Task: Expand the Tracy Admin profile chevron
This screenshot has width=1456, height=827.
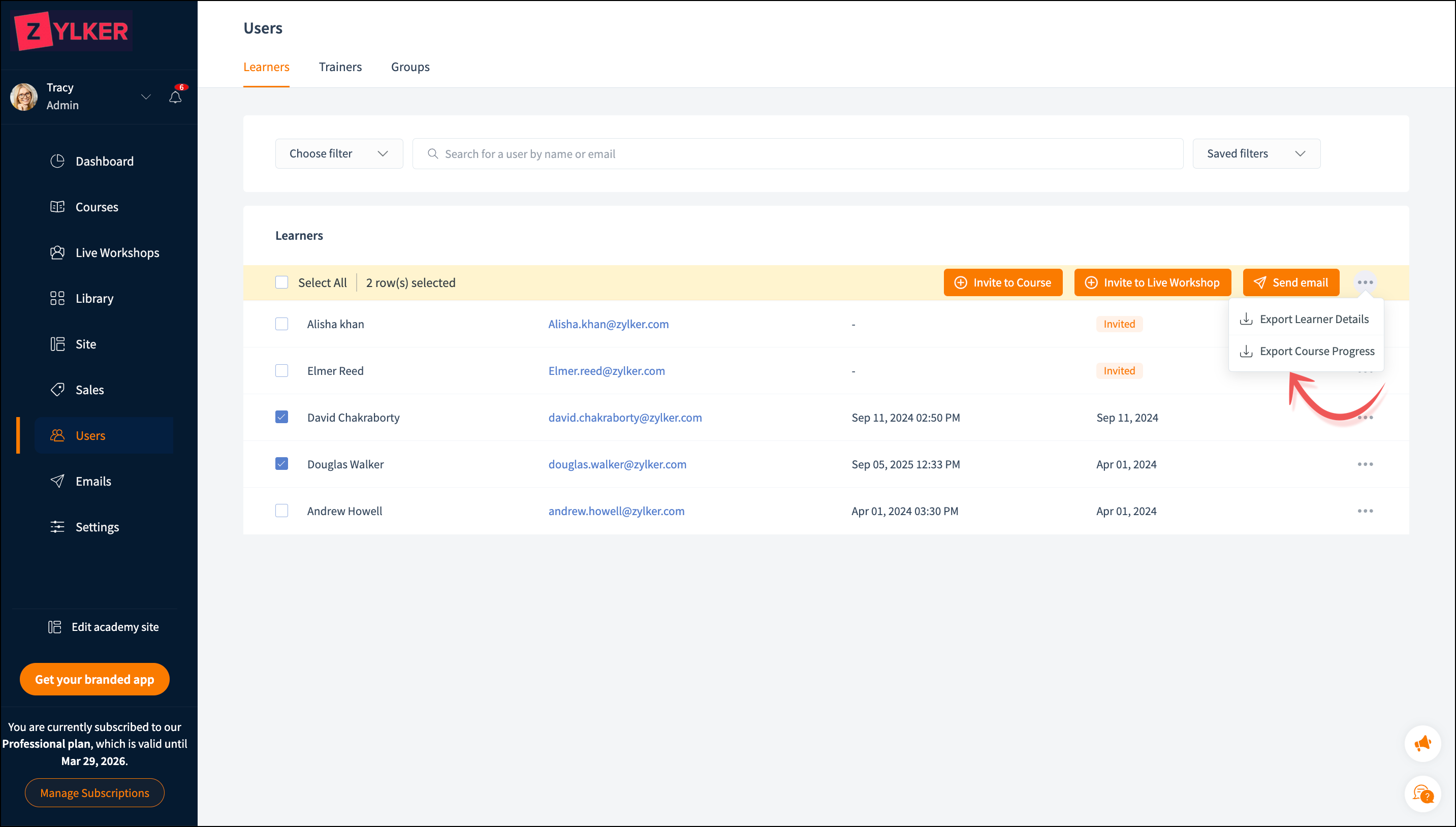Action: click(x=146, y=97)
